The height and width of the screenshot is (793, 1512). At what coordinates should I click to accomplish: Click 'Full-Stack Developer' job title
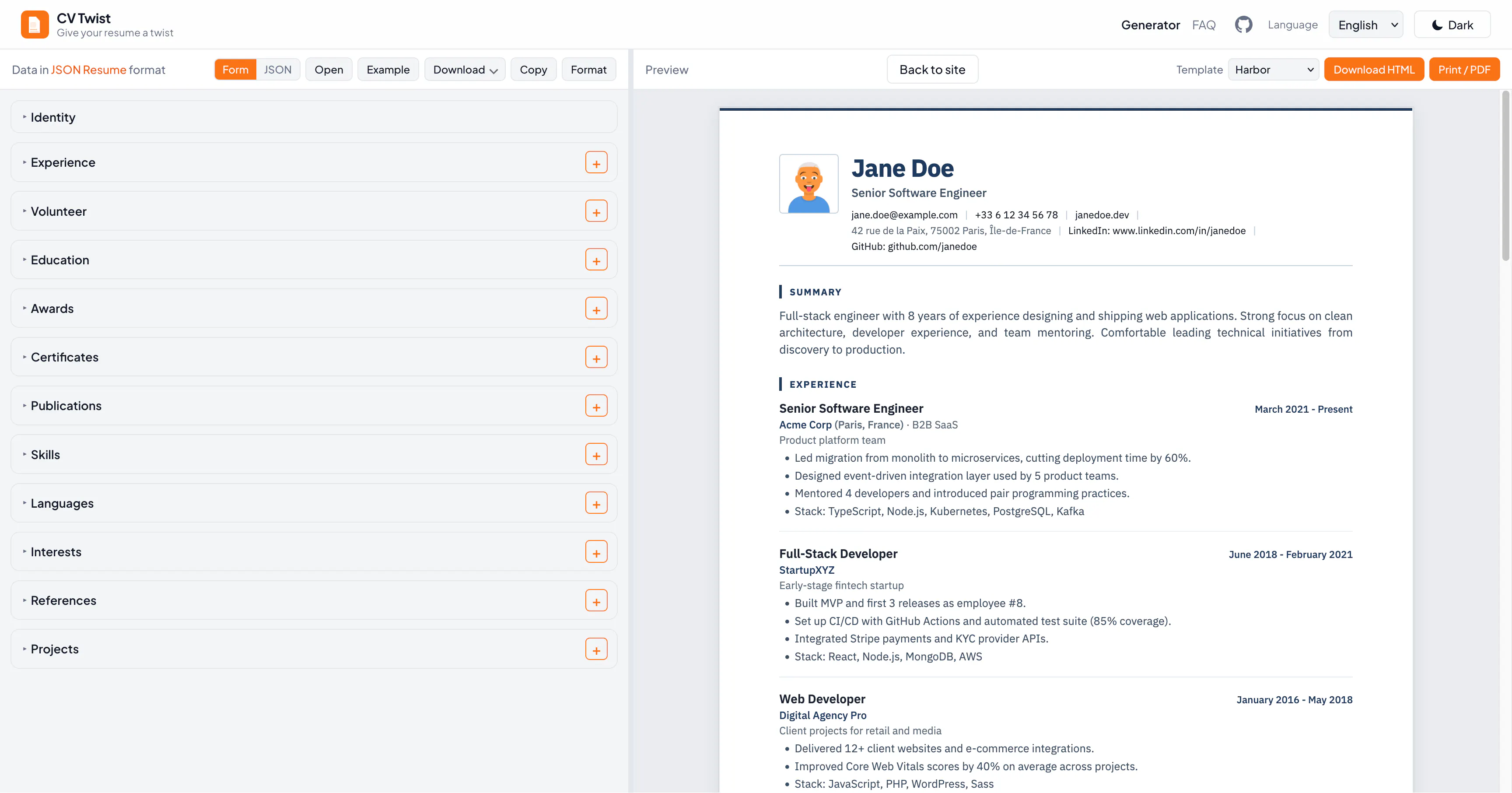(838, 554)
